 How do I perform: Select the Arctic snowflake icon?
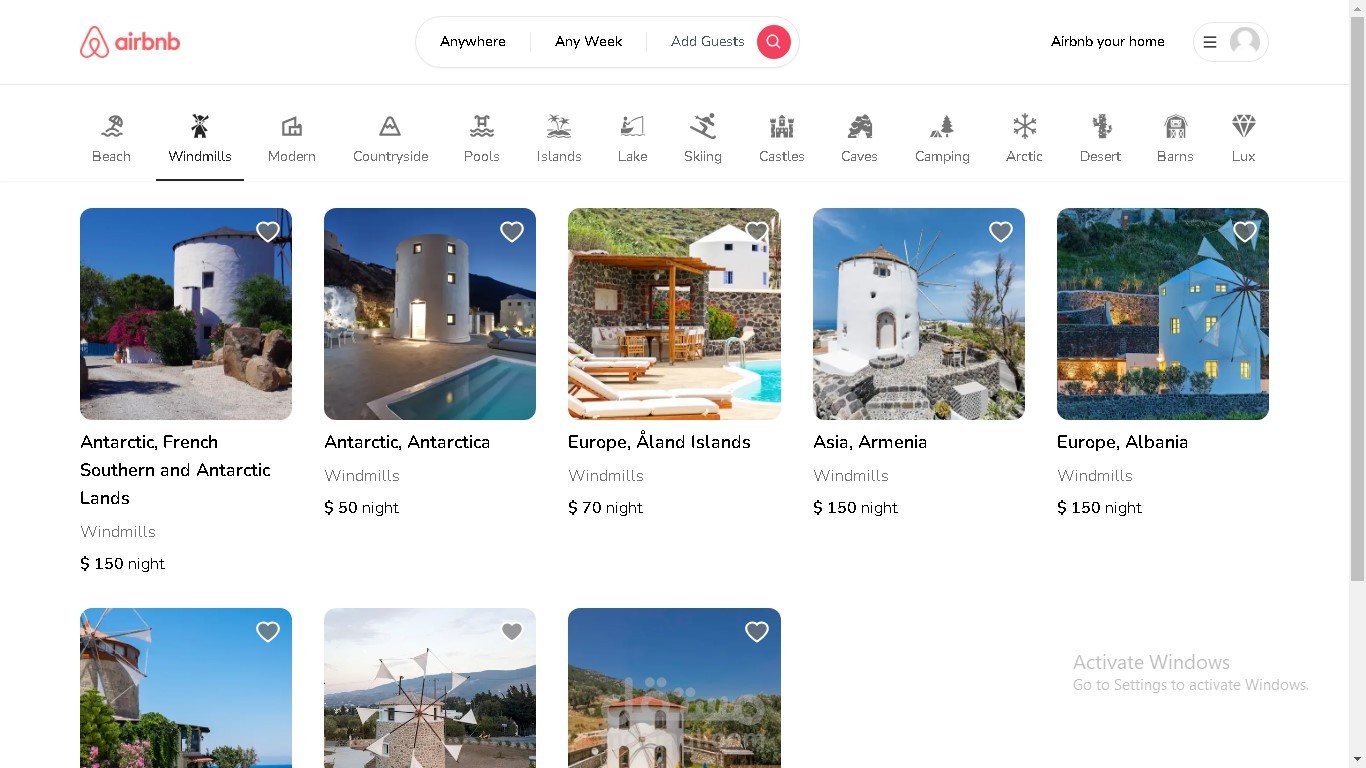click(x=1025, y=126)
